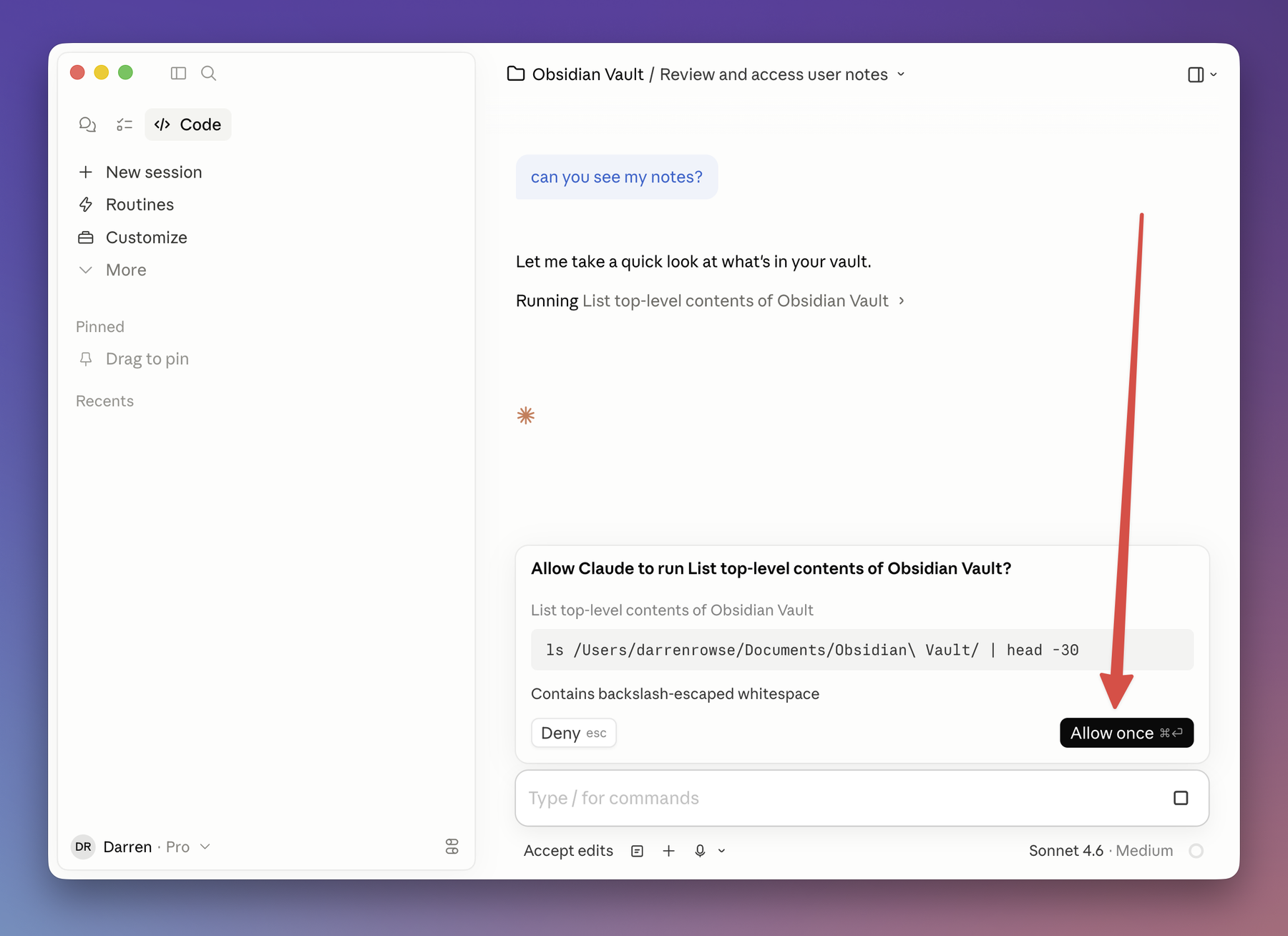Click the Obsidian Vault breadcrumb text
This screenshot has height=936, width=1288.
point(587,74)
